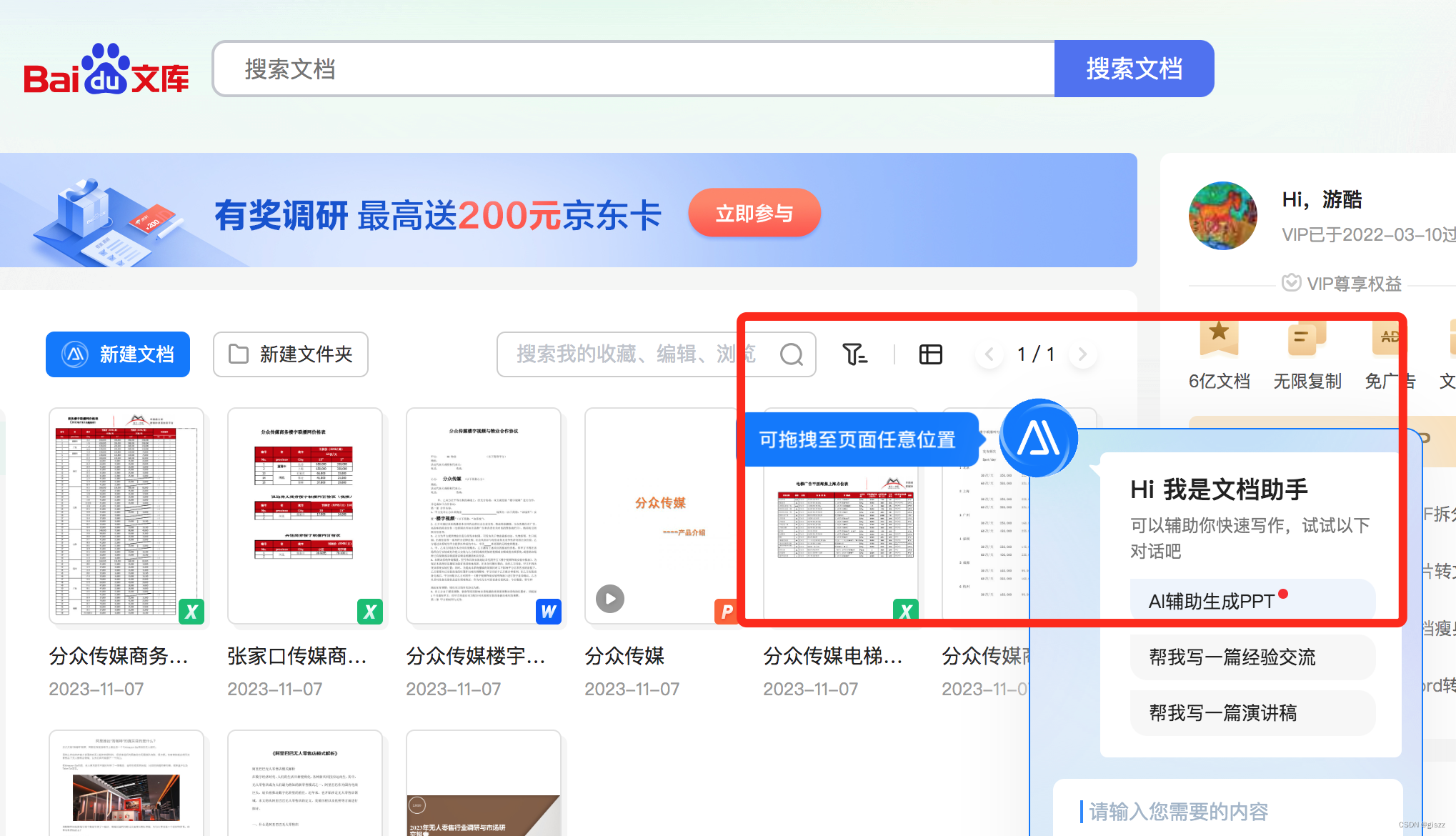Open the 张家口传媒商 spreadsheet thumbnail
Viewport: 1456px width, 836px height.
305,516
